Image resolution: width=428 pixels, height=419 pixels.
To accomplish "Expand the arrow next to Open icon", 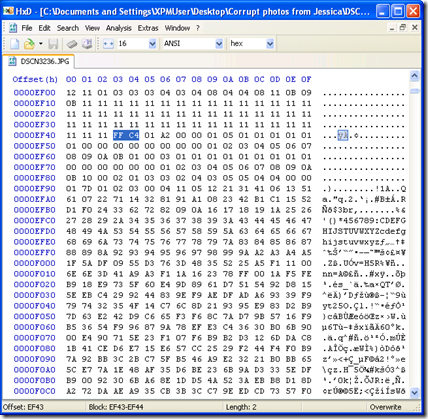I will coord(41,44).
